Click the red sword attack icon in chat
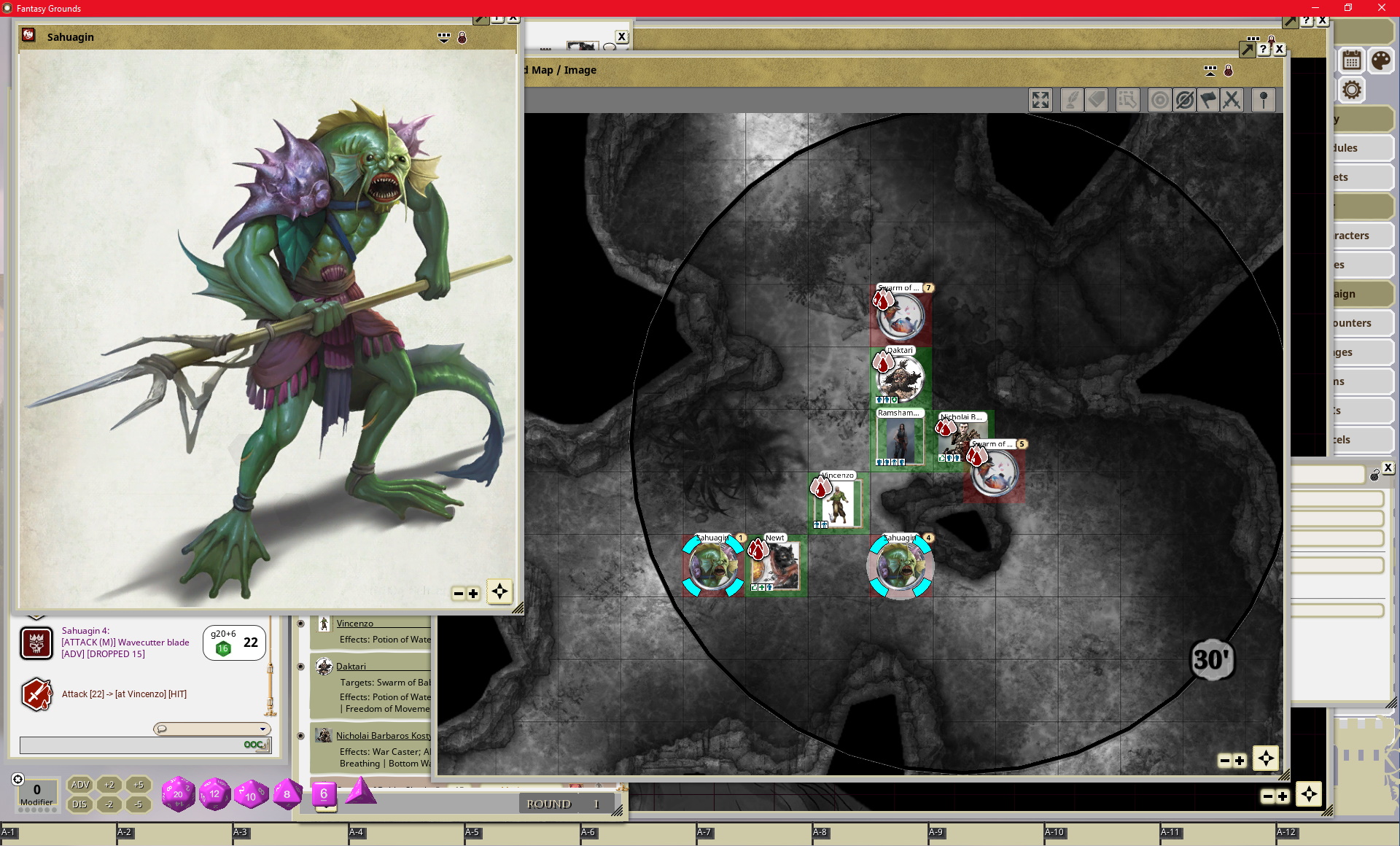1400x846 pixels. pyautogui.click(x=36, y=694)
